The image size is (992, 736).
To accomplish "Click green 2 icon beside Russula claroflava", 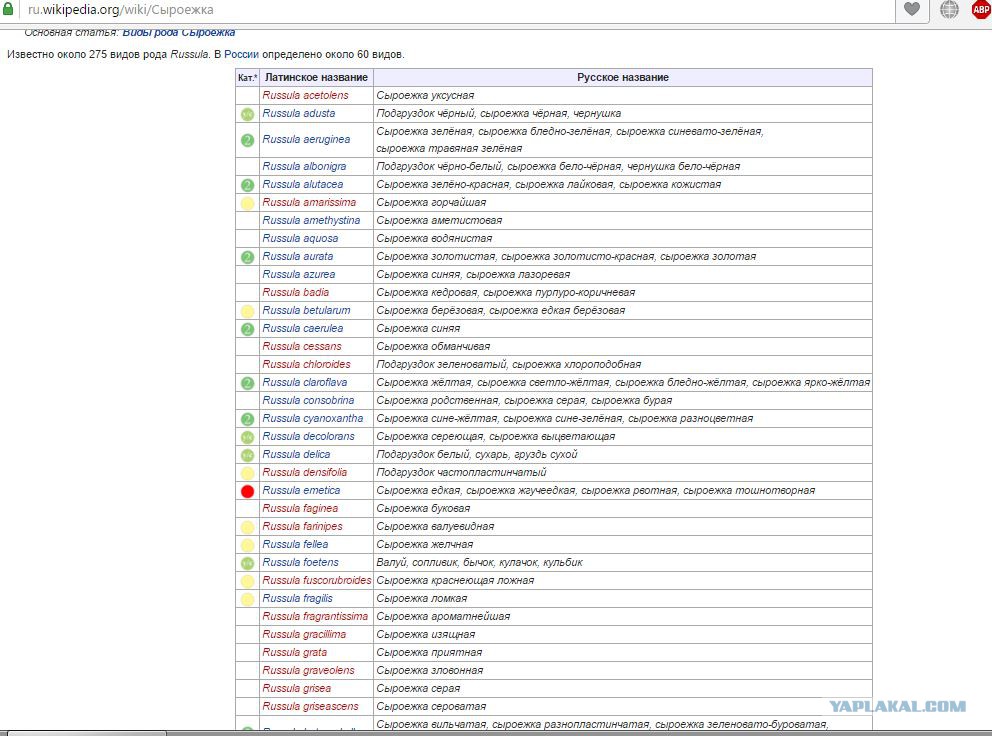I will pyautogui.click(x=247, y=383).
